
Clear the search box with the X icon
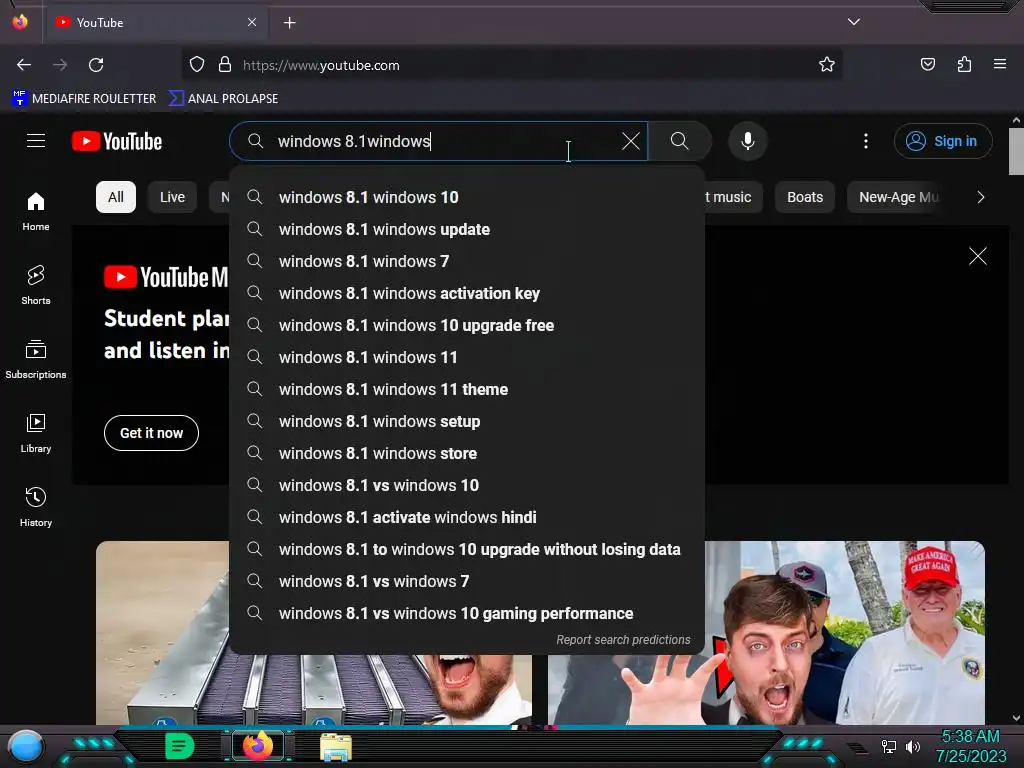tap(631, 141)
